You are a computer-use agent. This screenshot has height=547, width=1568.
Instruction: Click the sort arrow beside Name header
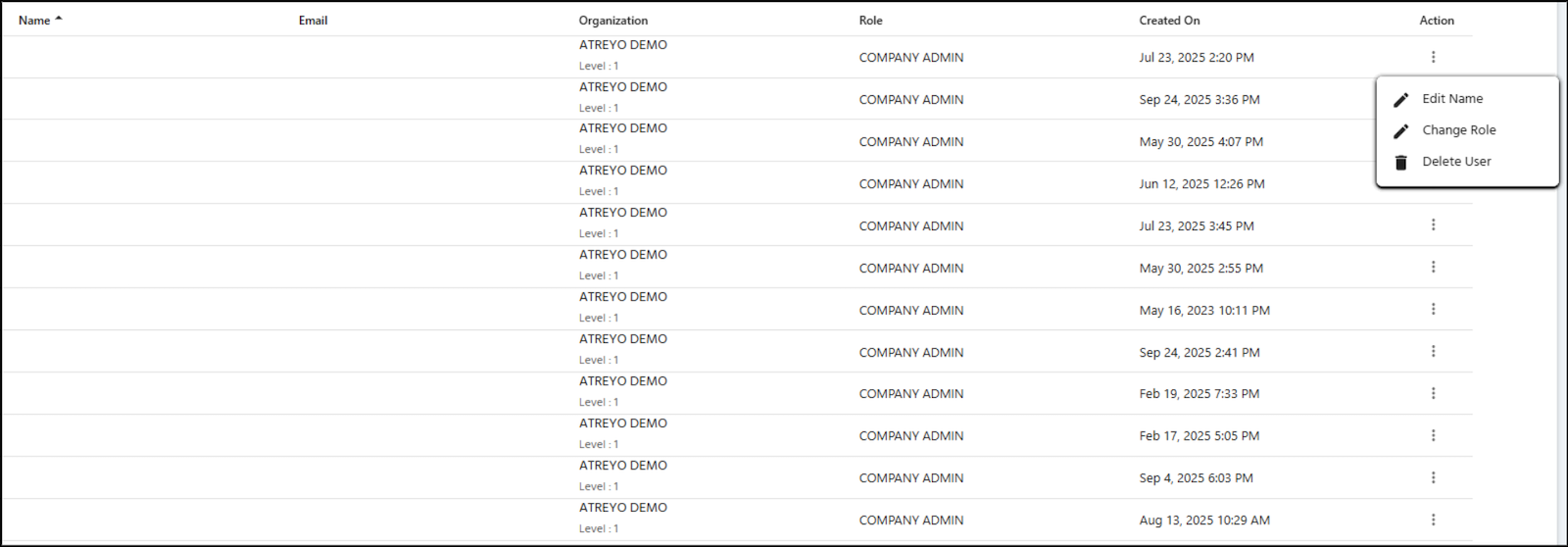click(59, 20)
